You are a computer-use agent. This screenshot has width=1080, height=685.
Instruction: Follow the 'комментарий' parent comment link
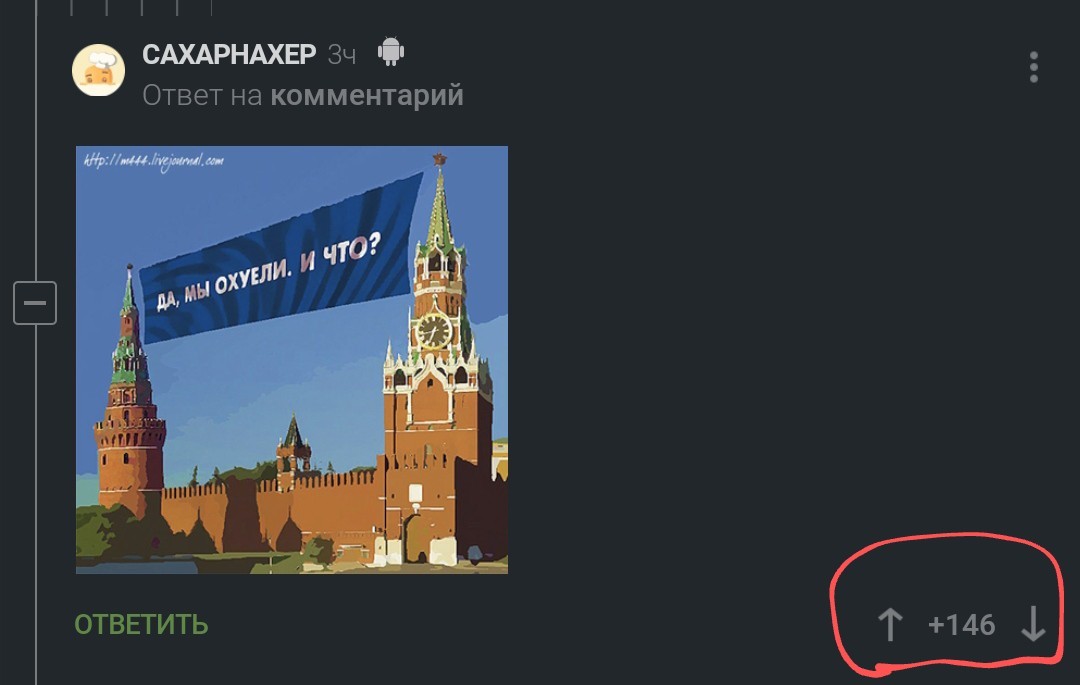click(367, 95)
